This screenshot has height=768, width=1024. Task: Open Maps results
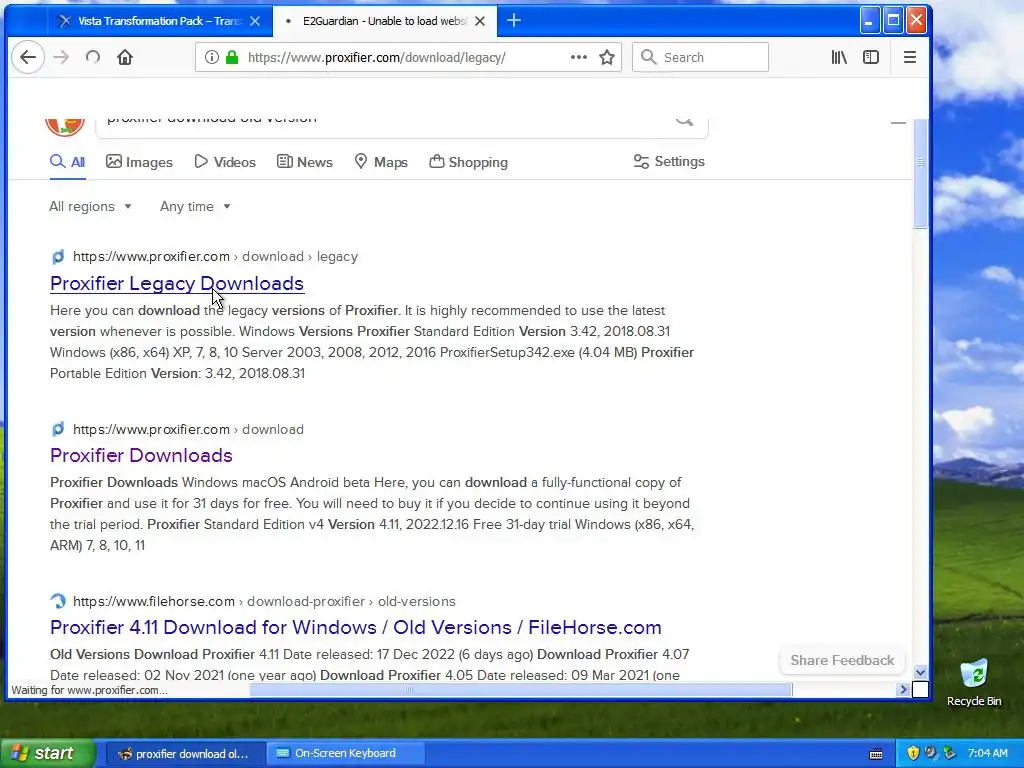click(381, 162)
